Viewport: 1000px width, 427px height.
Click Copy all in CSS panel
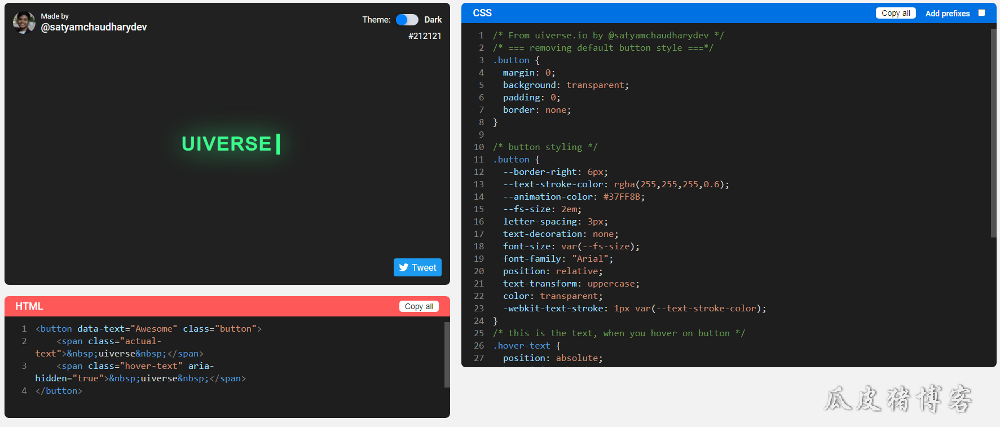(895, 13)
